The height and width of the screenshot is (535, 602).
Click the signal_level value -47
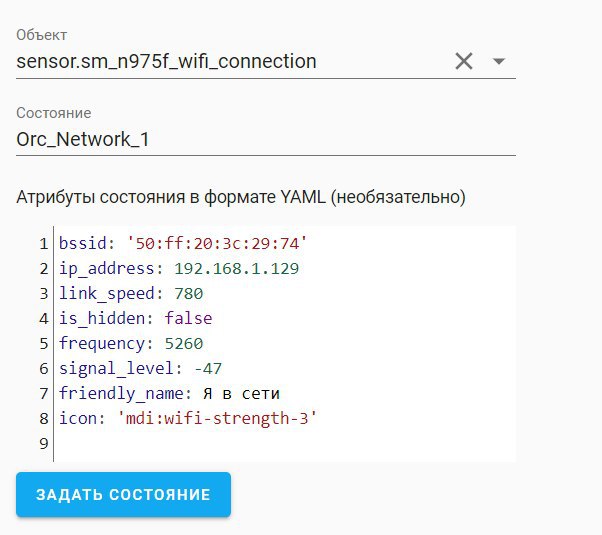(x=208, y=369)
